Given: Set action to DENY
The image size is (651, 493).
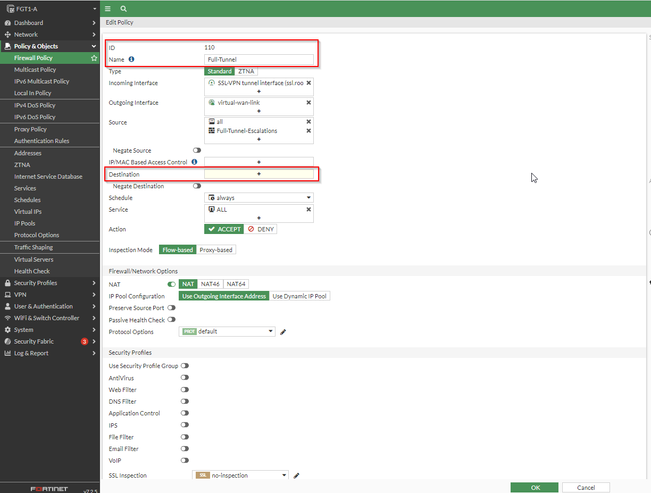Looking at the screenshot, I should [261, 229].
